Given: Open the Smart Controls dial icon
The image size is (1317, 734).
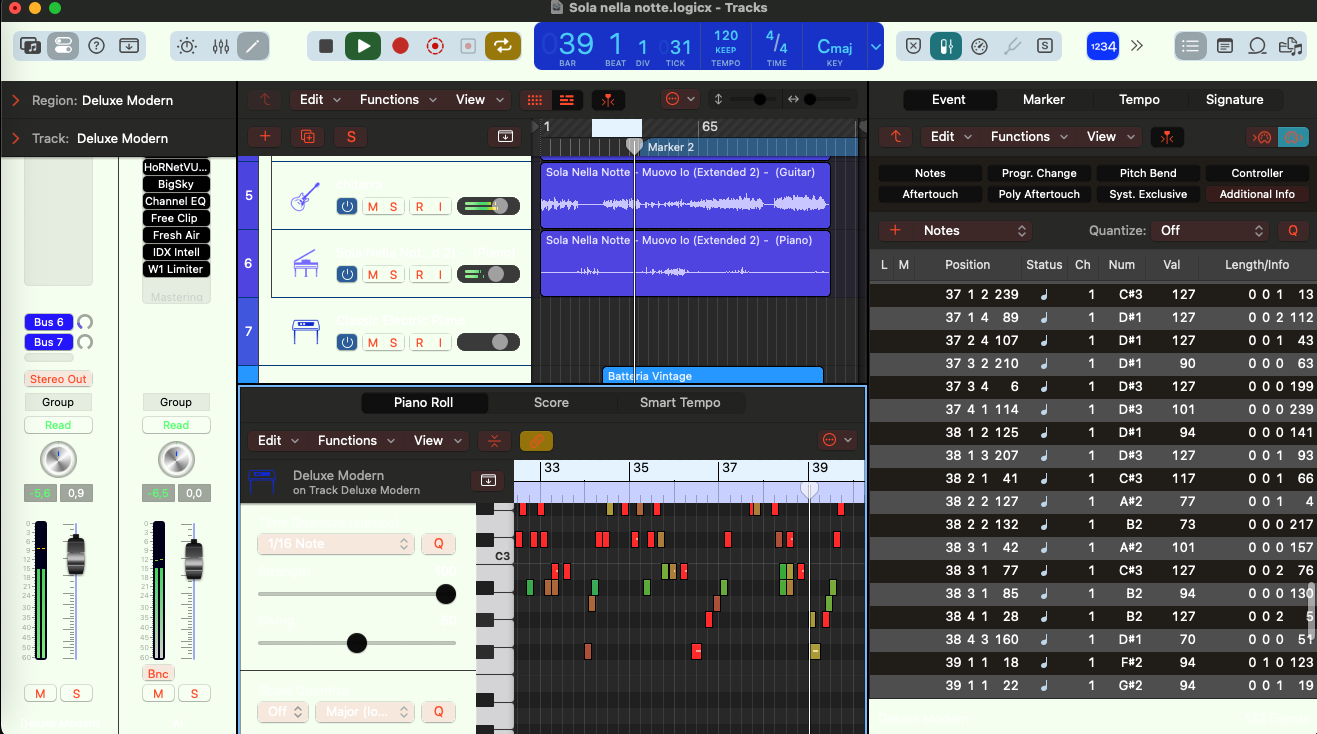Looking at the screenshot, I should [x=187, y=46].
